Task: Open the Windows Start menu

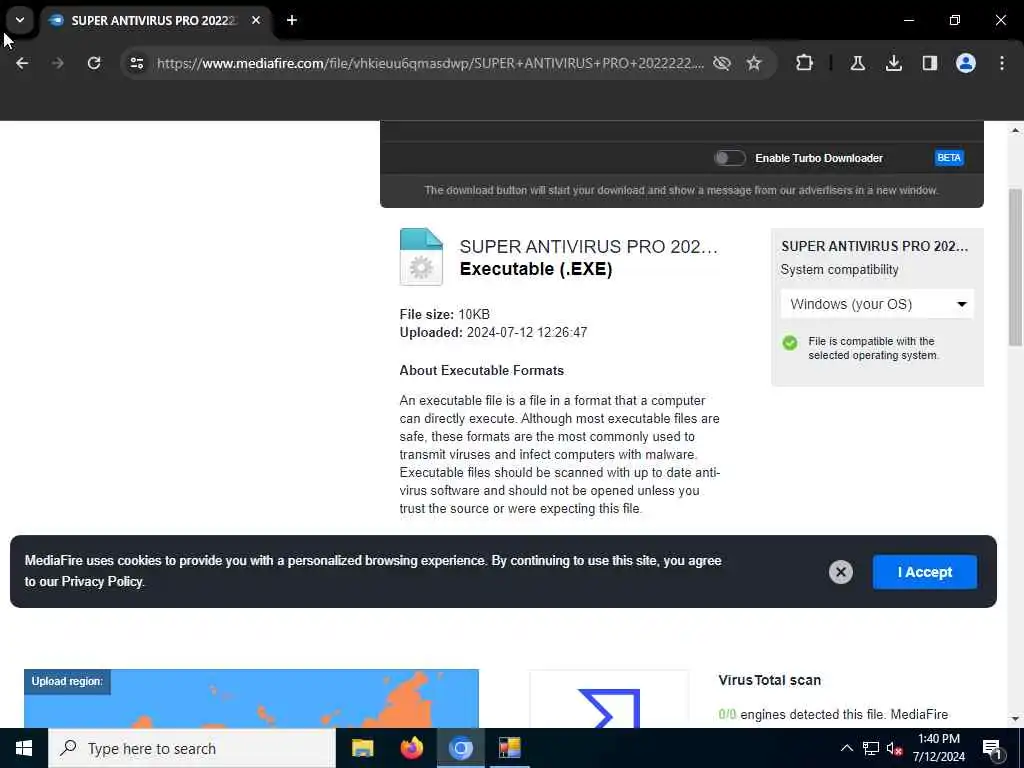Action: [24, 748]
